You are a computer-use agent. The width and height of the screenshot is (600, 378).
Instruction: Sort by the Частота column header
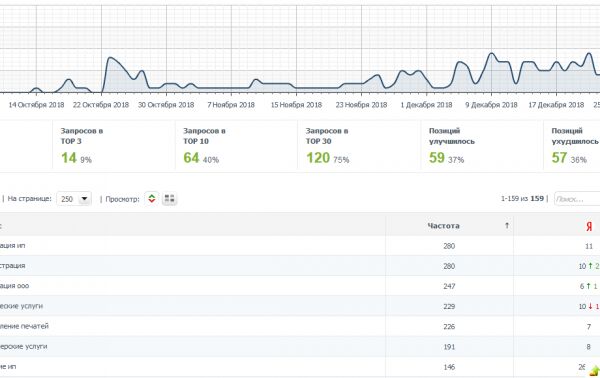[443, 226]
